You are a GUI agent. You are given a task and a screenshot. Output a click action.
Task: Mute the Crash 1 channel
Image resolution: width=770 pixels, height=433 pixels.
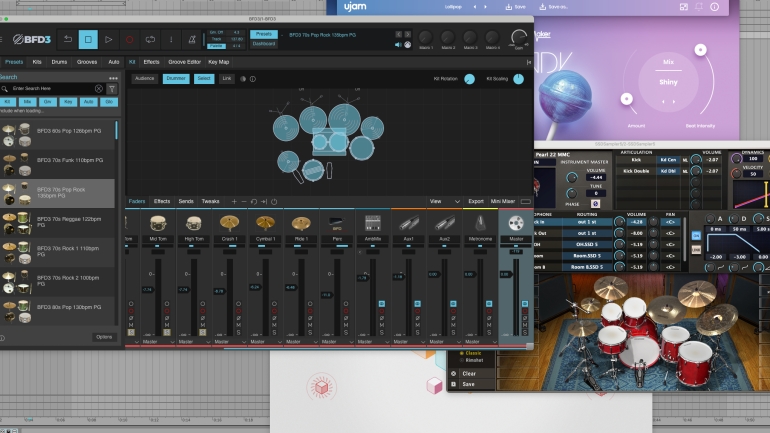[x=239, y=325]
